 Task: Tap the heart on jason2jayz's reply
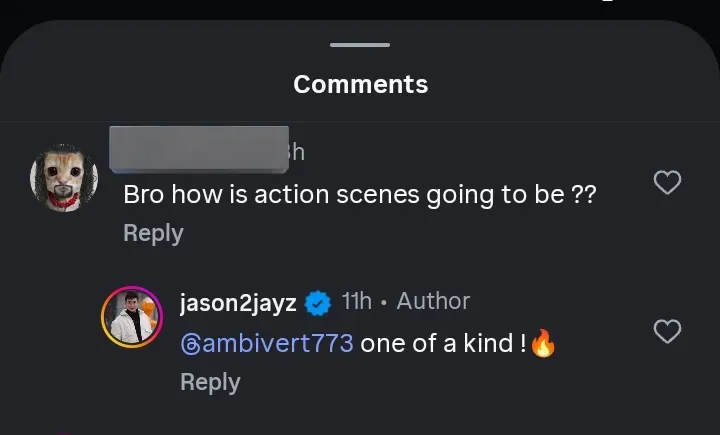(x=667, y=331)
